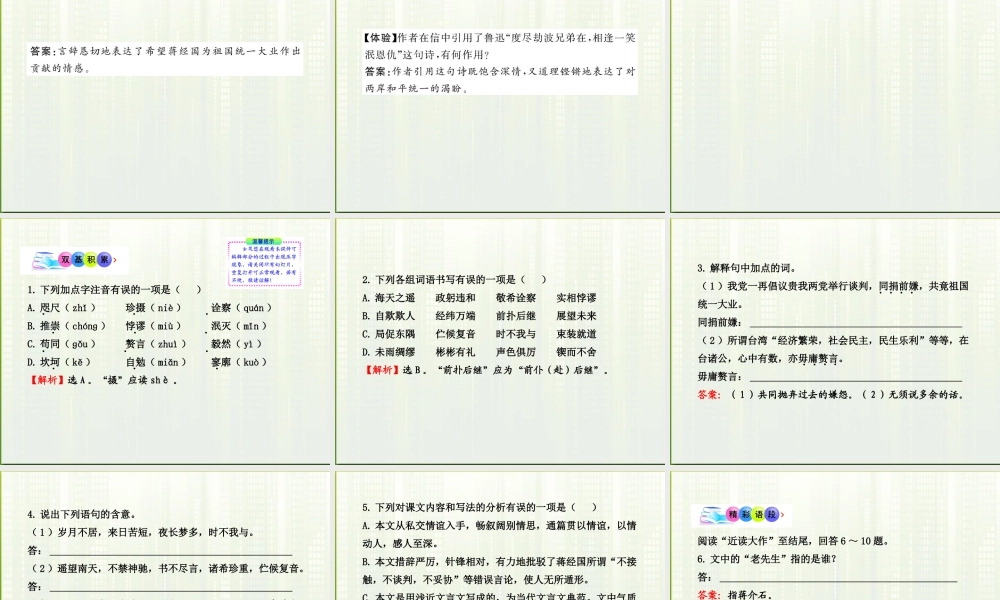This screenshot has height=600, width=1000.
Task: Click the sentence (1) 岁月不居，来日苦短
Action: coord(141,532)
